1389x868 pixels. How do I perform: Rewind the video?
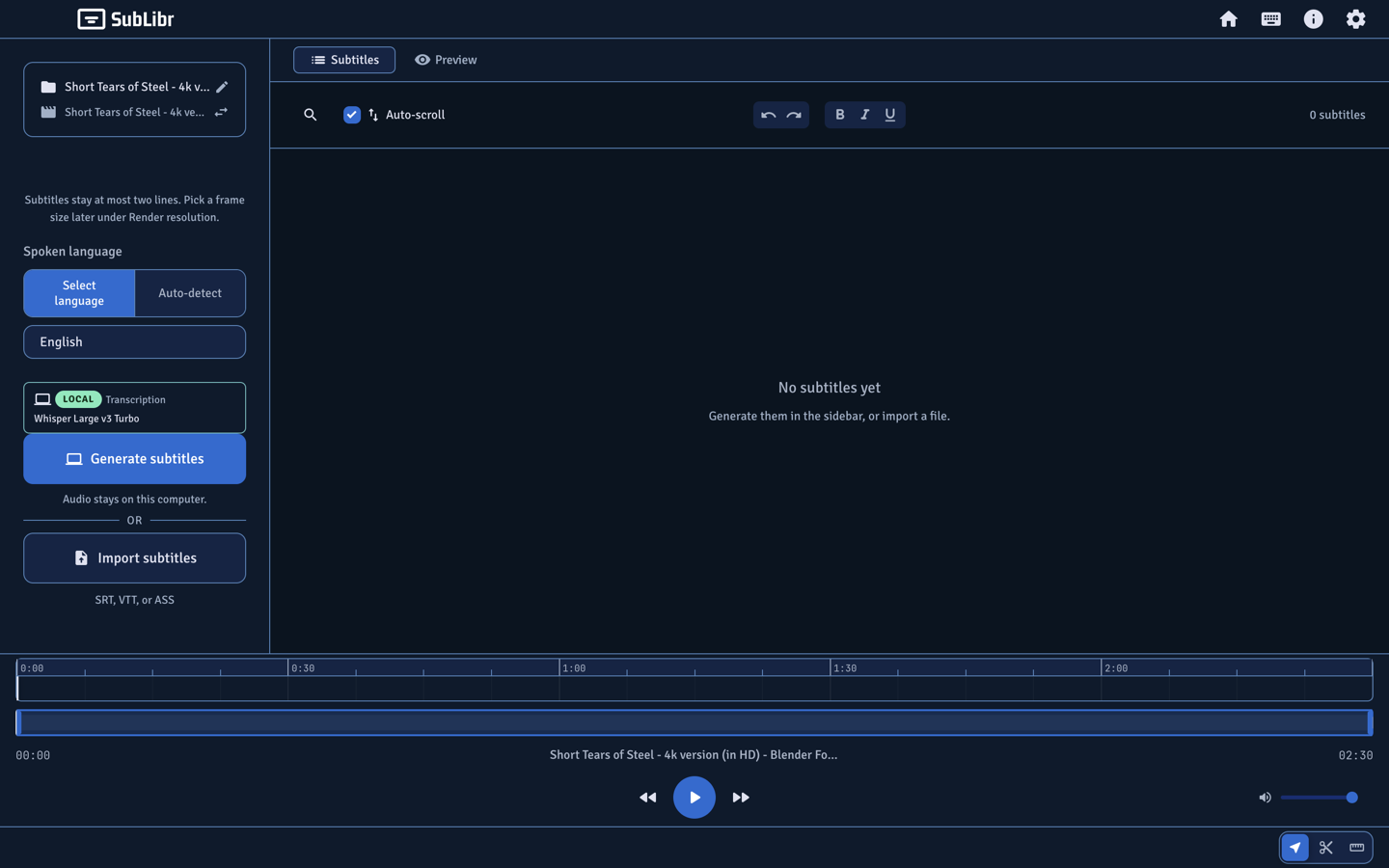click(x=647, y=798)
